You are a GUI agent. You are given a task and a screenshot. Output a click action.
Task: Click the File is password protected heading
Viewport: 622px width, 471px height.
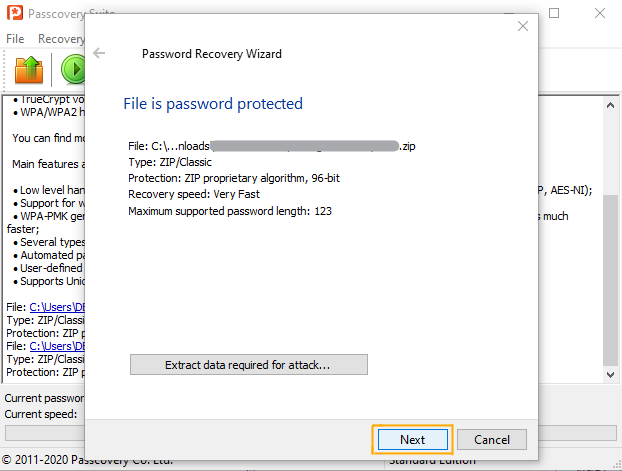pyautogui.click(x=212, y=104)
